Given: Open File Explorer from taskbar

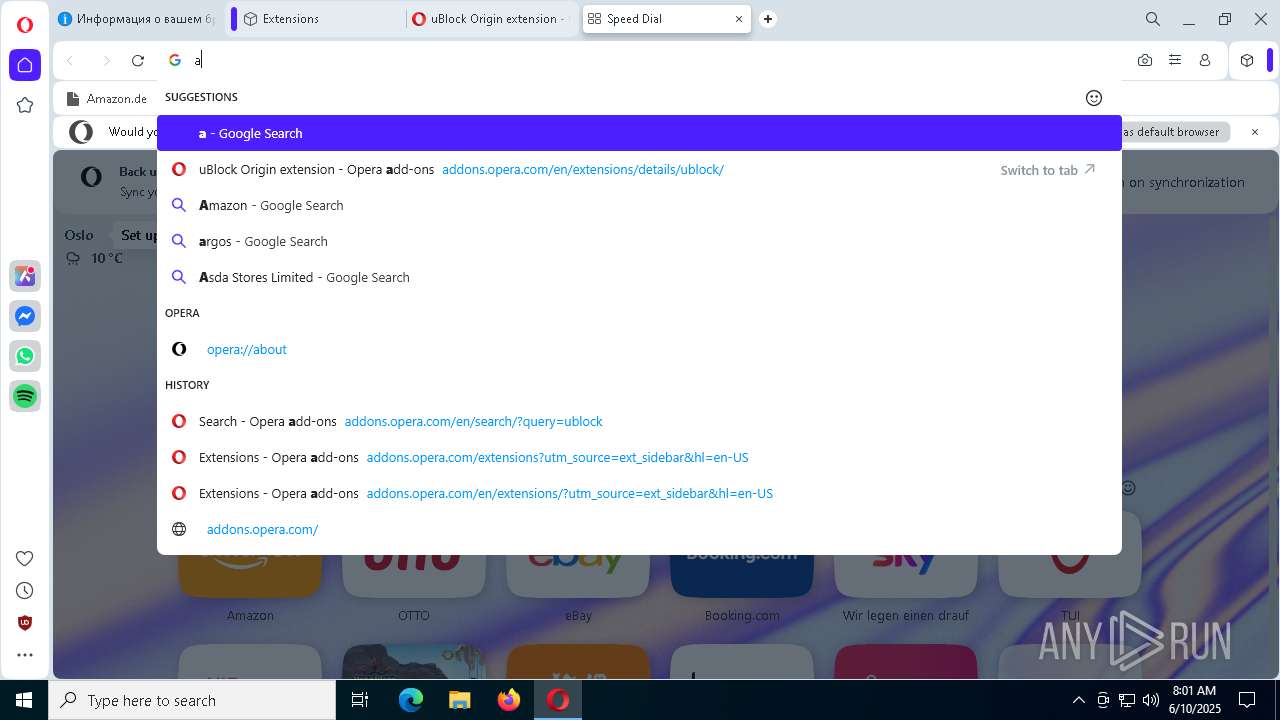Looking at the screenshot, I should [459, 700].
